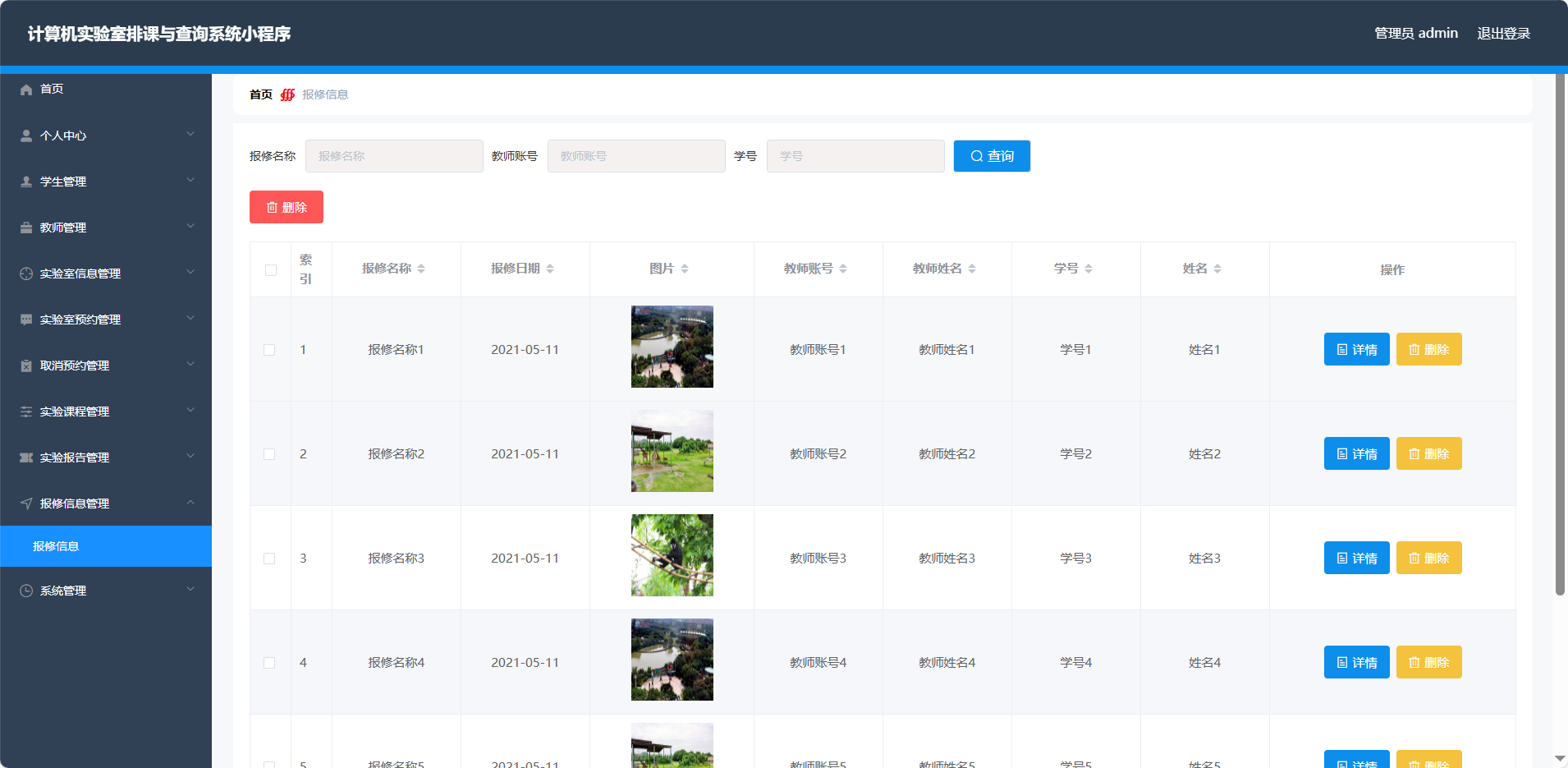Viewport: 1568px width, 768px height.
Task: Expand the 学生管理 menu chevron
Action: pyautogui.click(x=190, y=180)
